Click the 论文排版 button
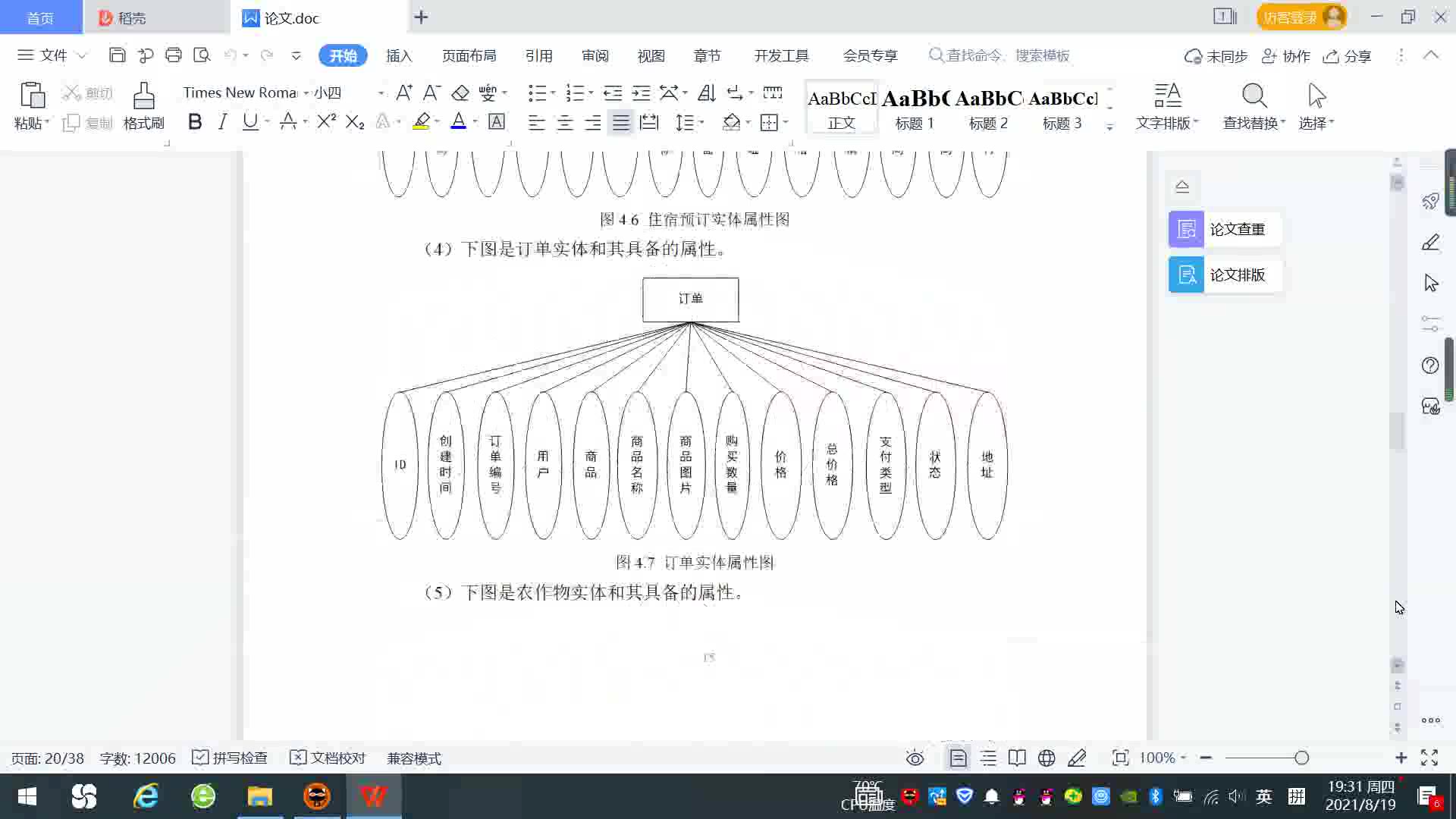The width and height of the screenshot is (1456, 819). (1225, 275)
